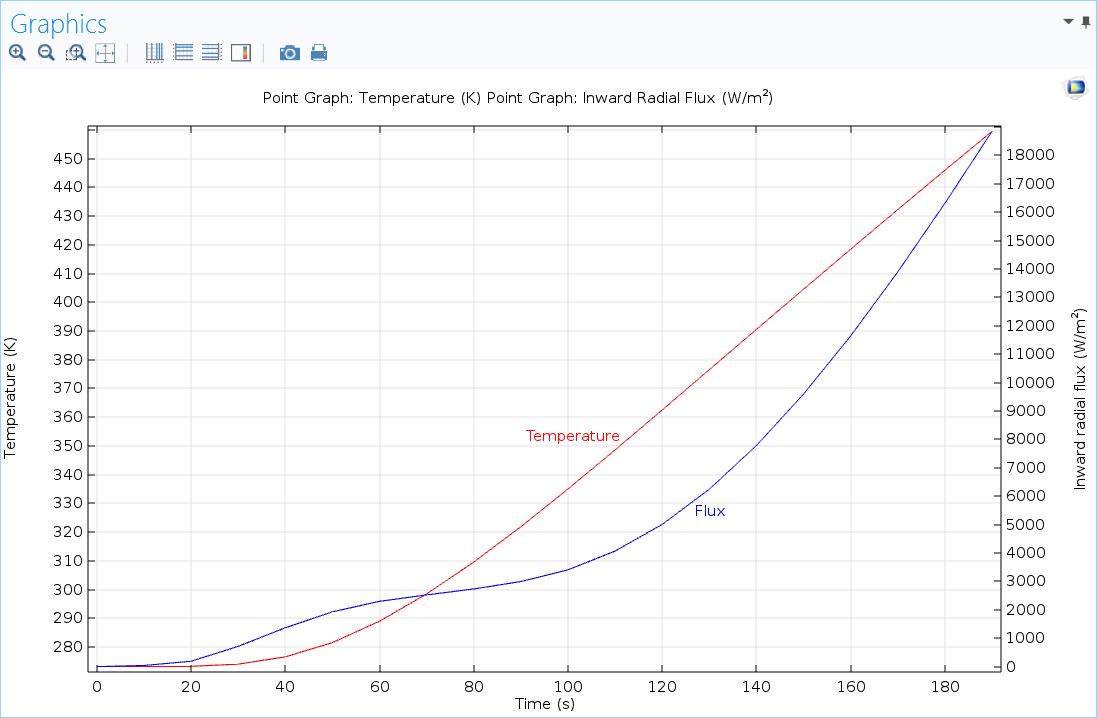
Task: Click the Temperature (K) left axis label
Action: [11, 398]
